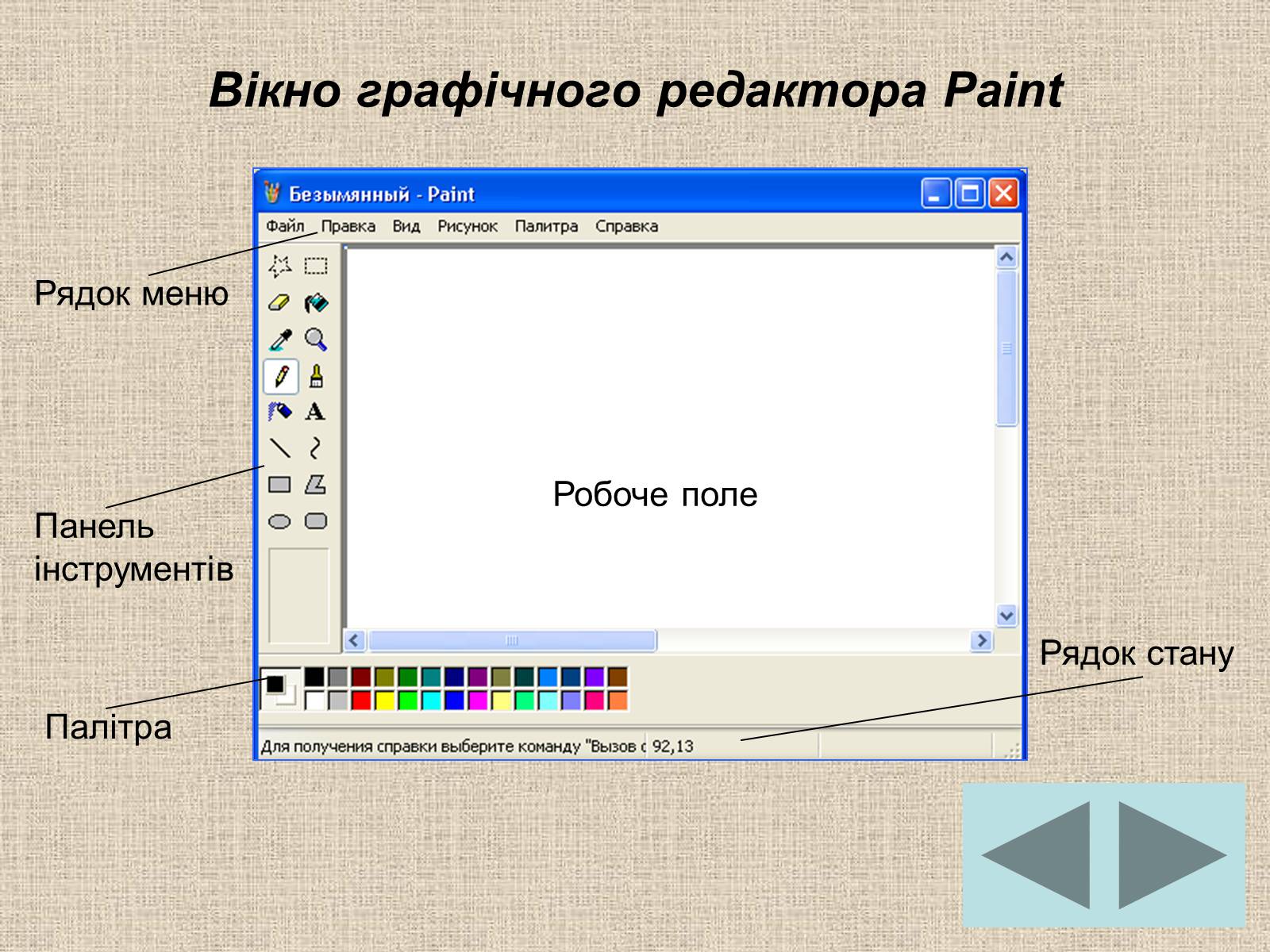Select the Ellipse tool
Viewport: 1270px width, 952px height.
[x=279, y=521]
